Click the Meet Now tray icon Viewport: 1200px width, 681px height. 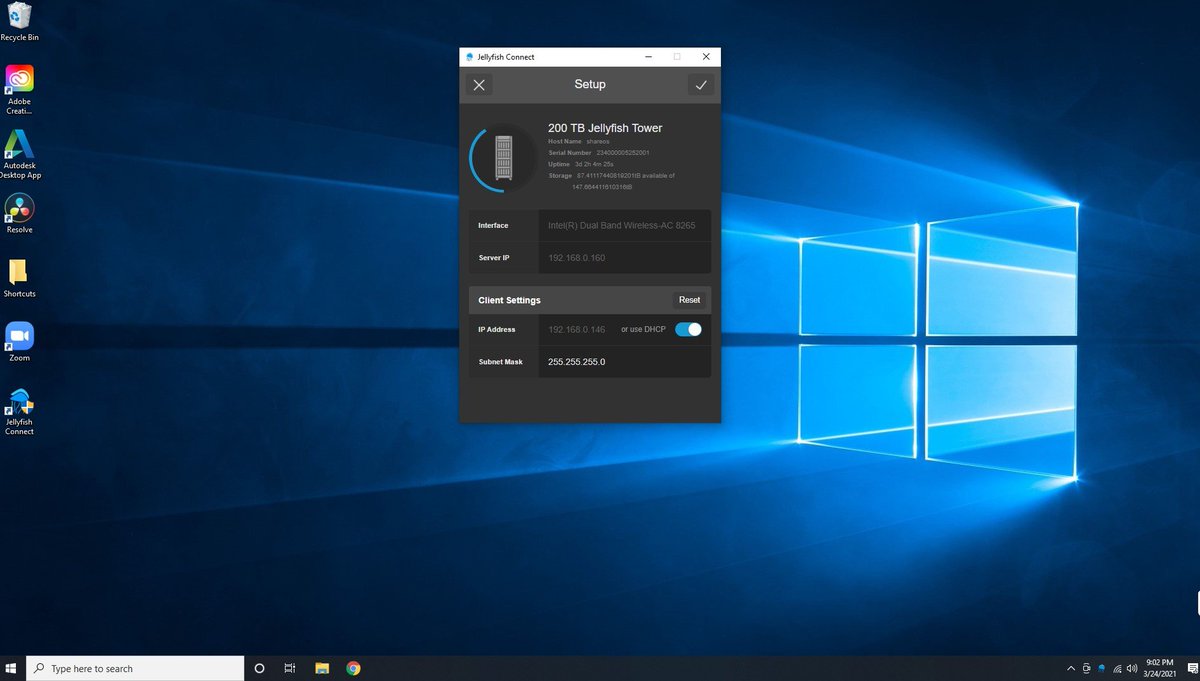pos(1086,668)
